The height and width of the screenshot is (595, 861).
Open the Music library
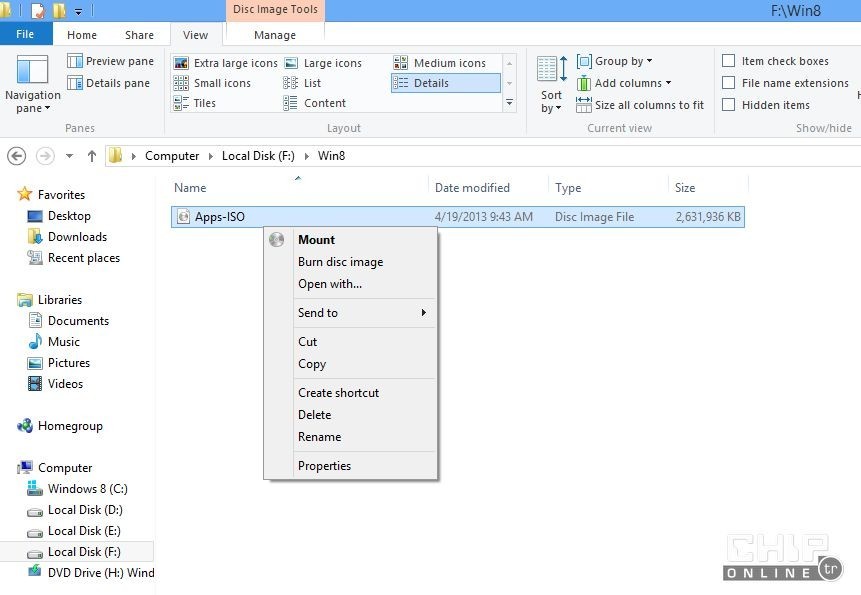point(54,341)
